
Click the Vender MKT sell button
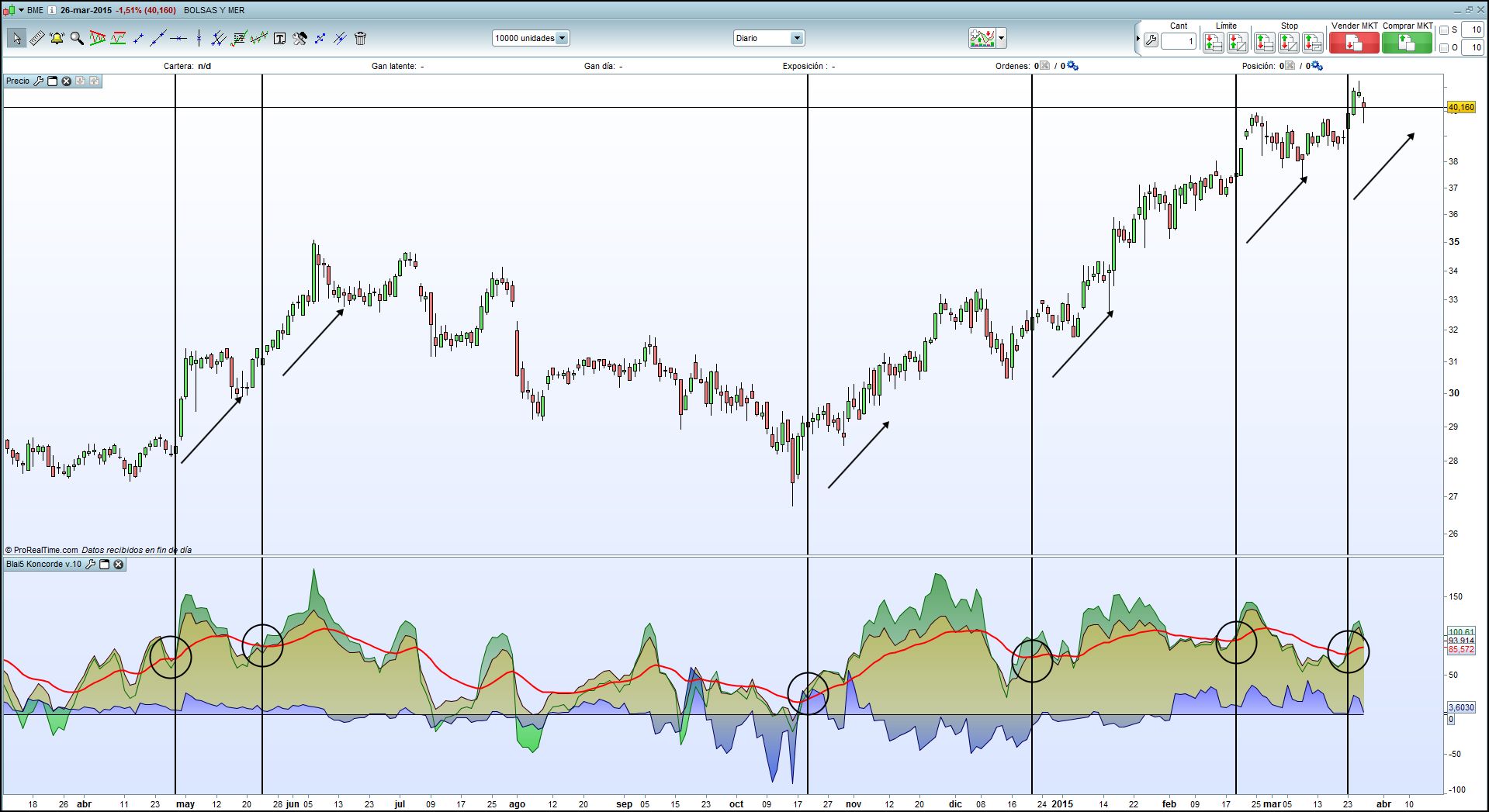pyautogui.click(x=1354, y=43)
